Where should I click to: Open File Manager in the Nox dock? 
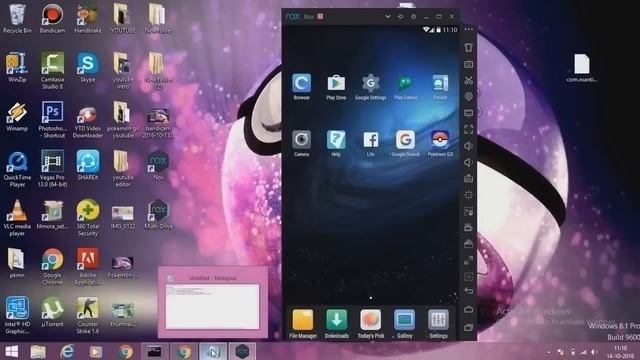[x=303, y=324]
